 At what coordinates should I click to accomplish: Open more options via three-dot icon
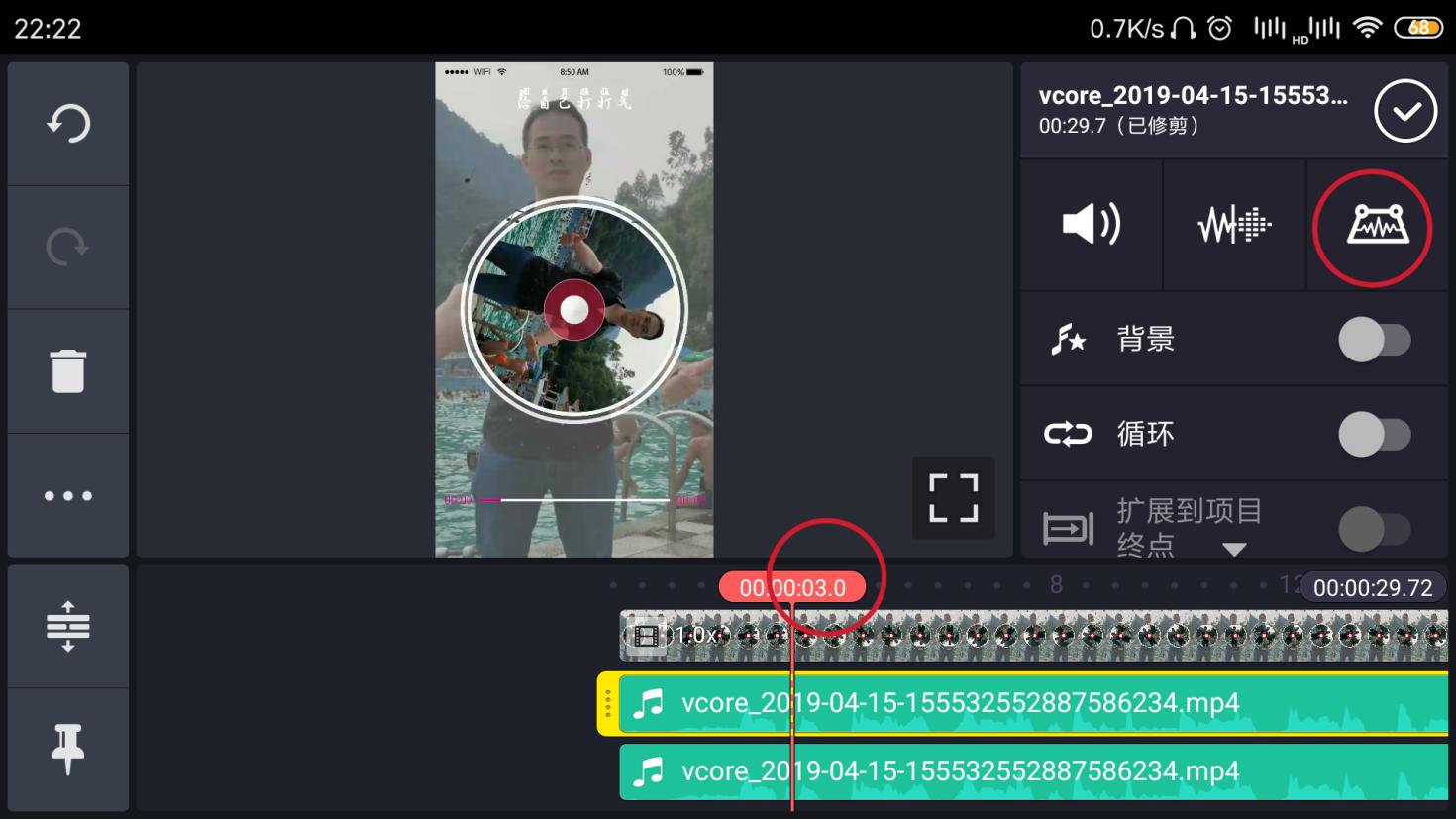click(x=66, y=494)
